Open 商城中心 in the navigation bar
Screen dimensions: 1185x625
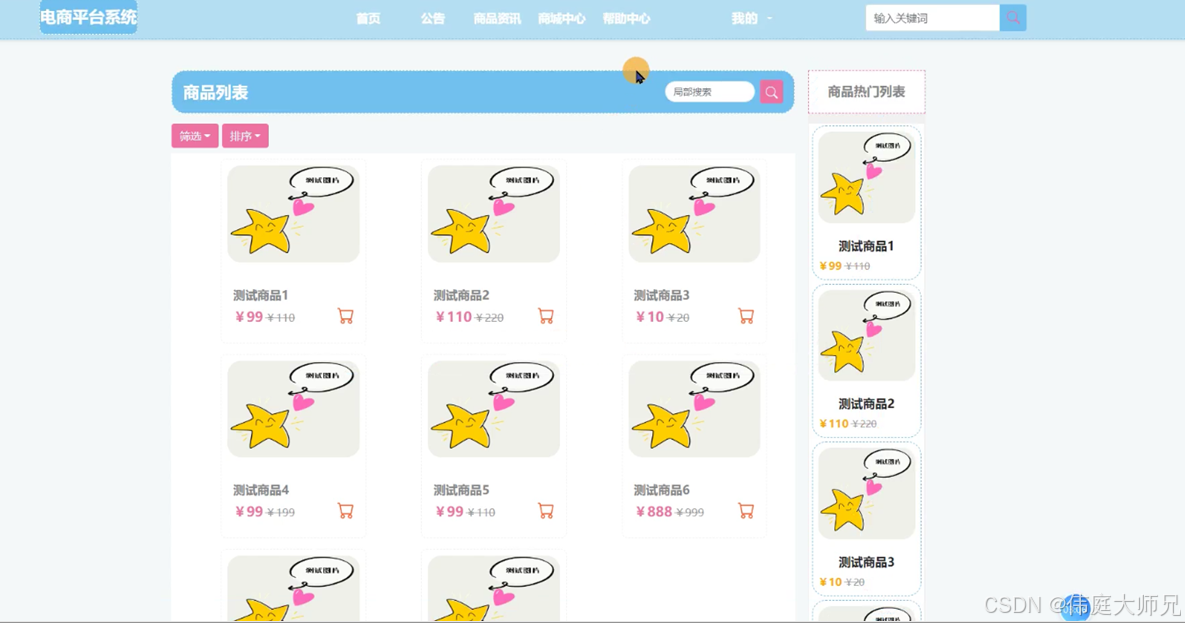[562, 18]
